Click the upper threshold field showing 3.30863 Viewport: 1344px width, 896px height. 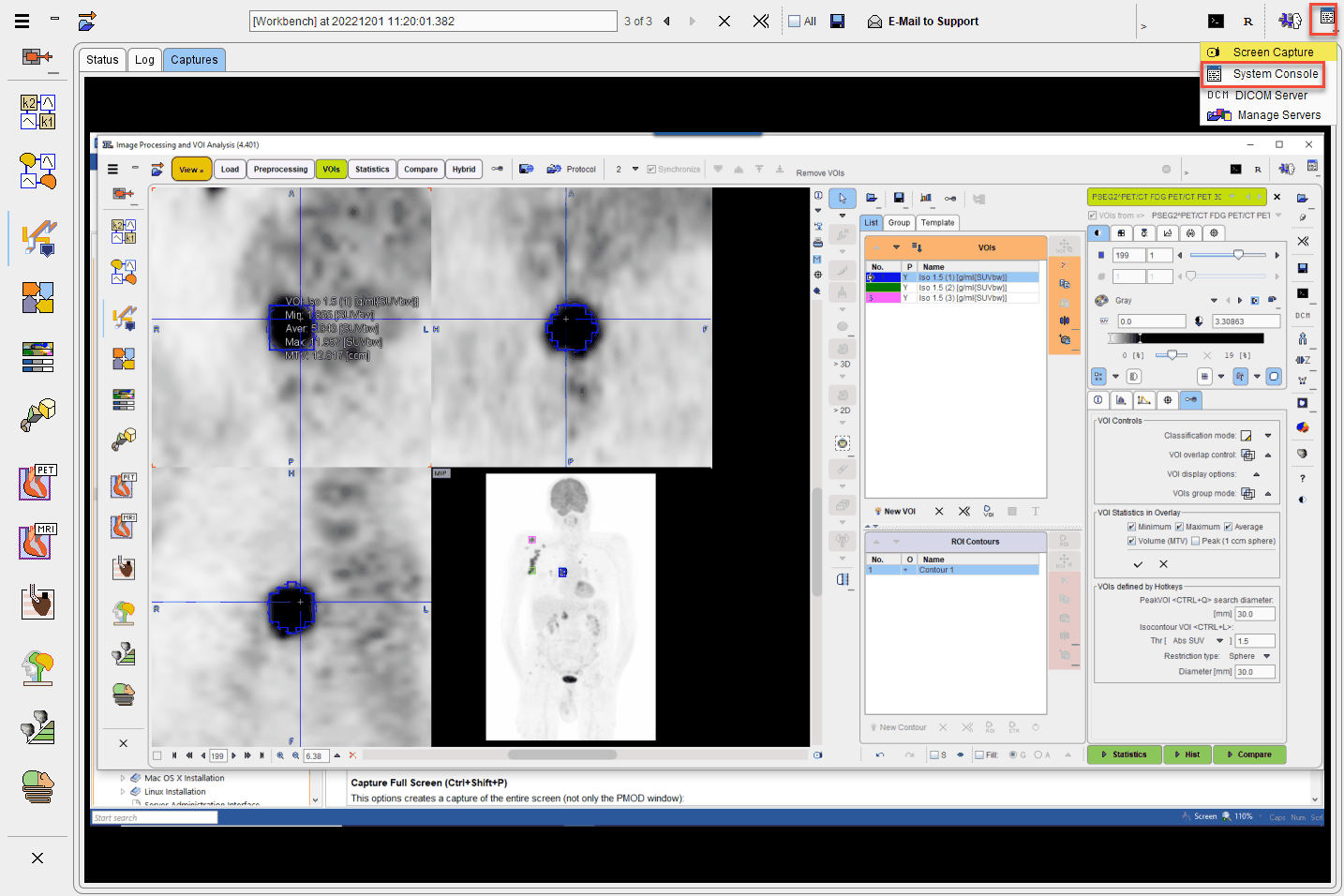click(x=1246, y=321)
